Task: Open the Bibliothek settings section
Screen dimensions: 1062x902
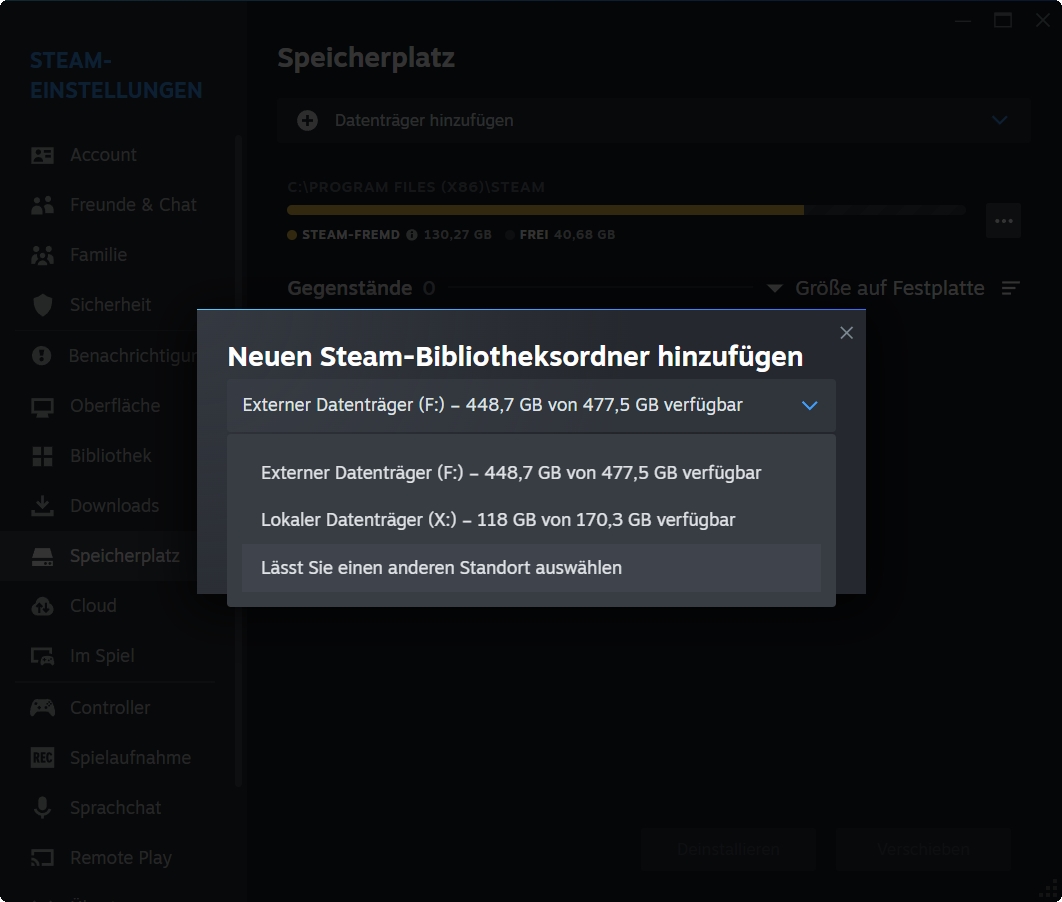Action: point(110,456)
